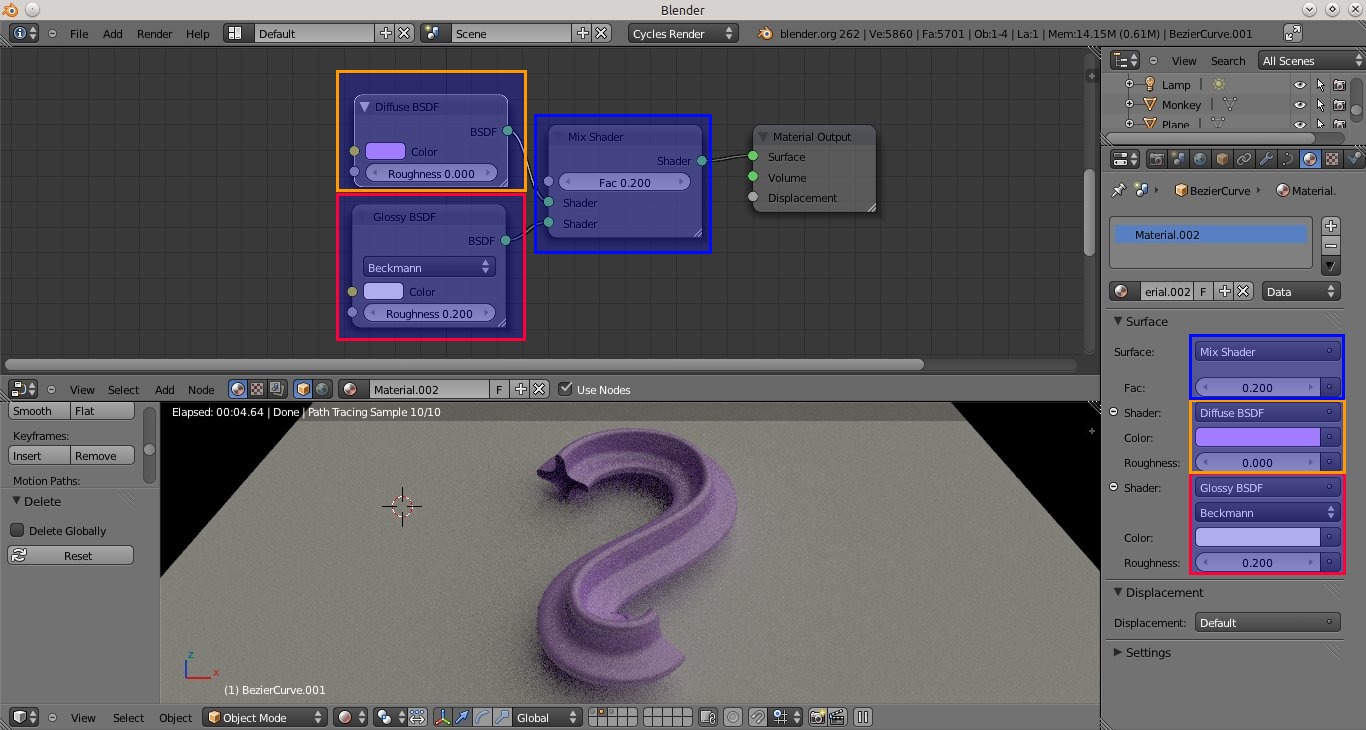Click the OpenGL render animation clapperboard icon
Screen dimensions: 1366x730
coord(837,717)
